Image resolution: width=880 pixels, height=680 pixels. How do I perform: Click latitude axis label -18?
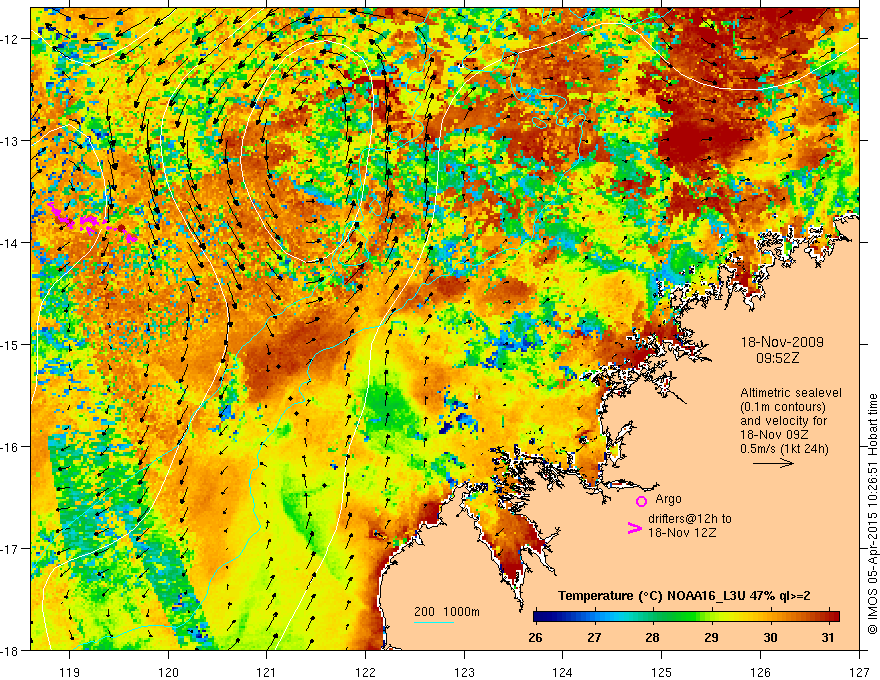10,650
